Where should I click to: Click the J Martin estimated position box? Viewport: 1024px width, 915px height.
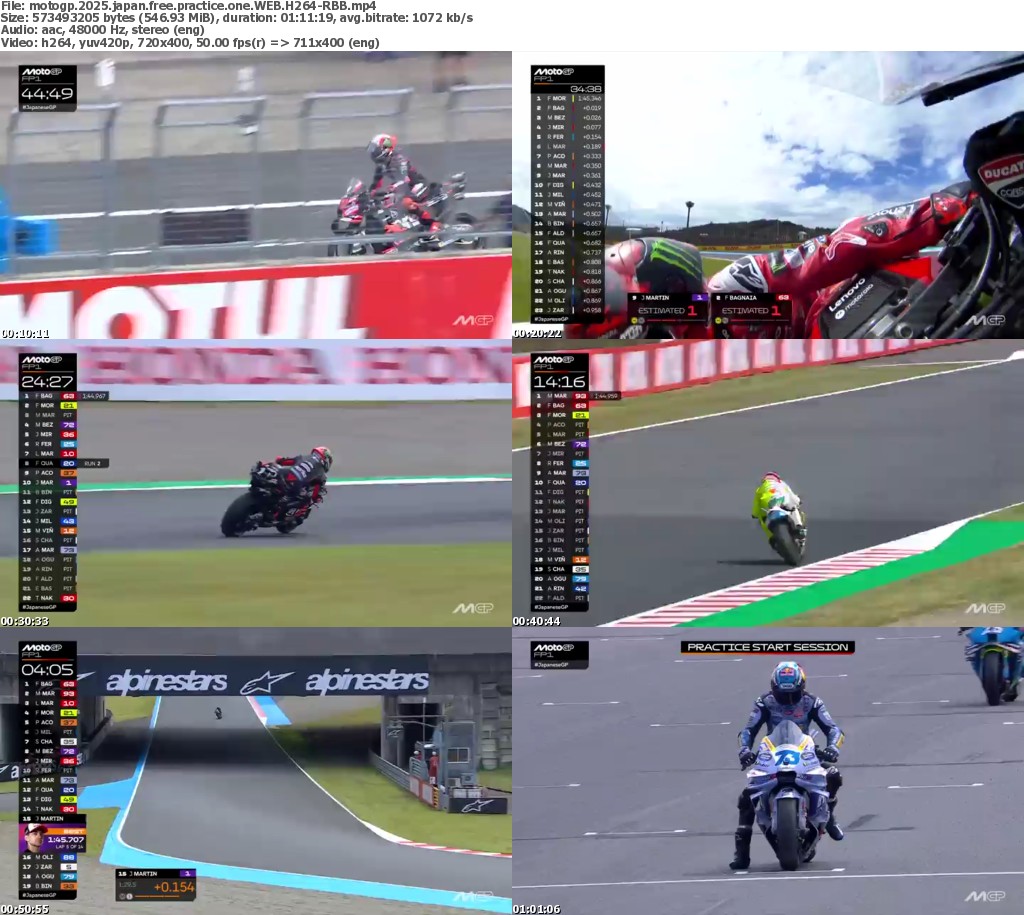tap(667, 305)
